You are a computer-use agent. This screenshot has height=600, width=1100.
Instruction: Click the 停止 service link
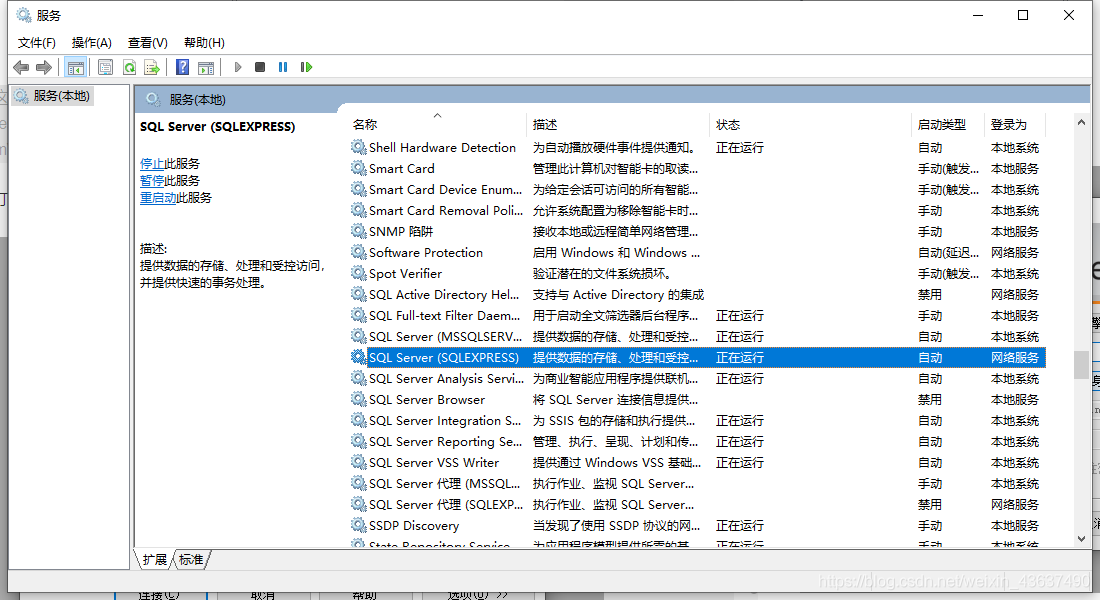tap(152, 164)
